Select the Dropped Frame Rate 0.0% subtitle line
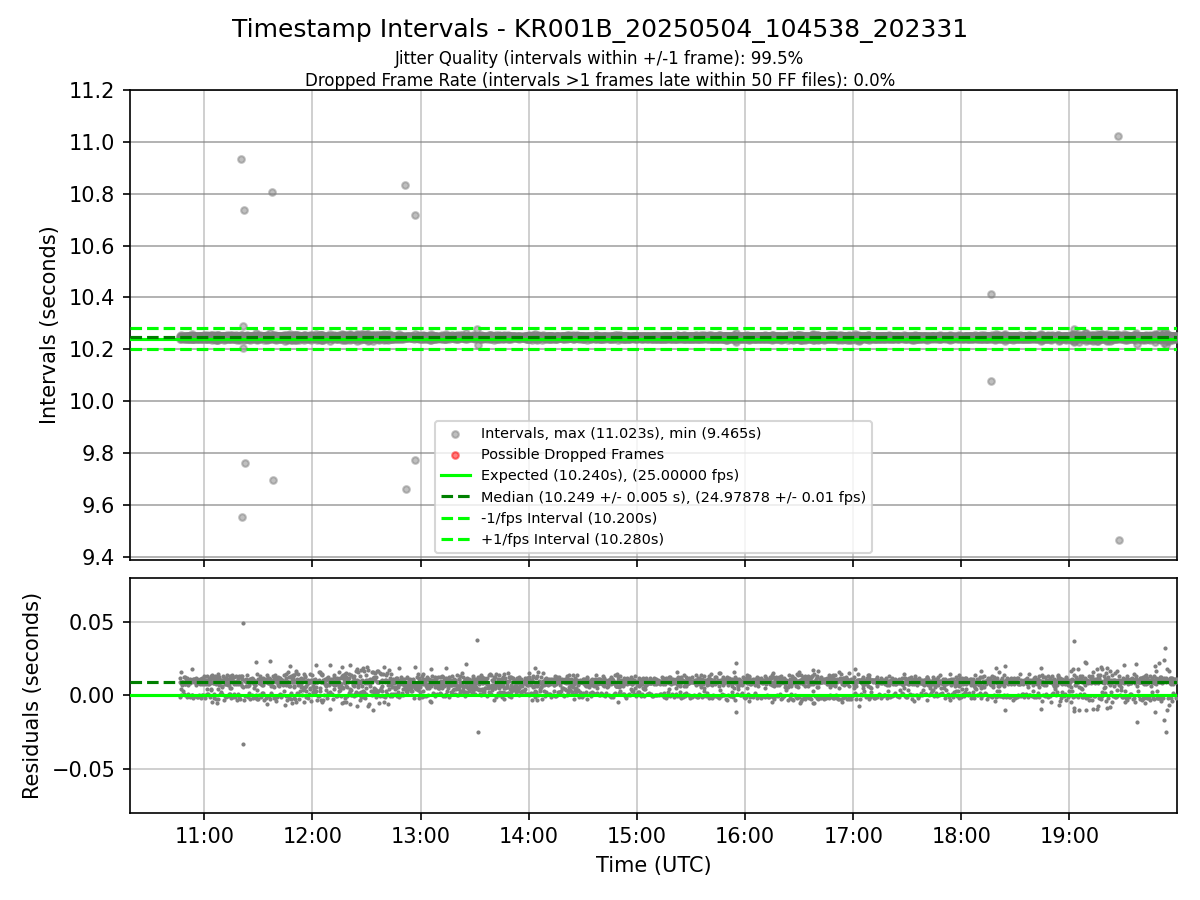The width and height of the screenshot is (1200, 900). click(x=599, y=80)
